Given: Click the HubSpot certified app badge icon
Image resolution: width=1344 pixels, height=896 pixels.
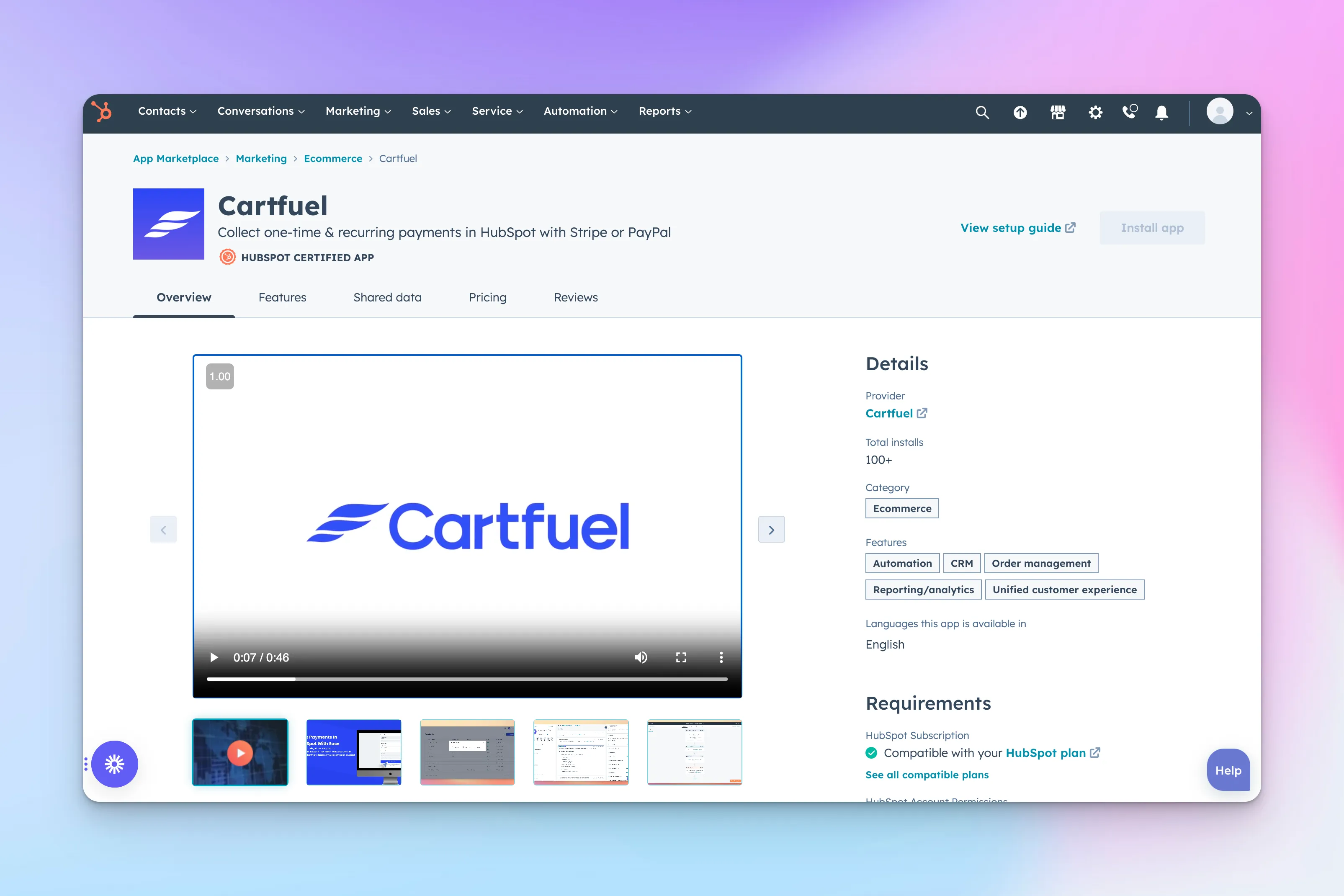Looking at the screenshot, I should tap(227, 257).
